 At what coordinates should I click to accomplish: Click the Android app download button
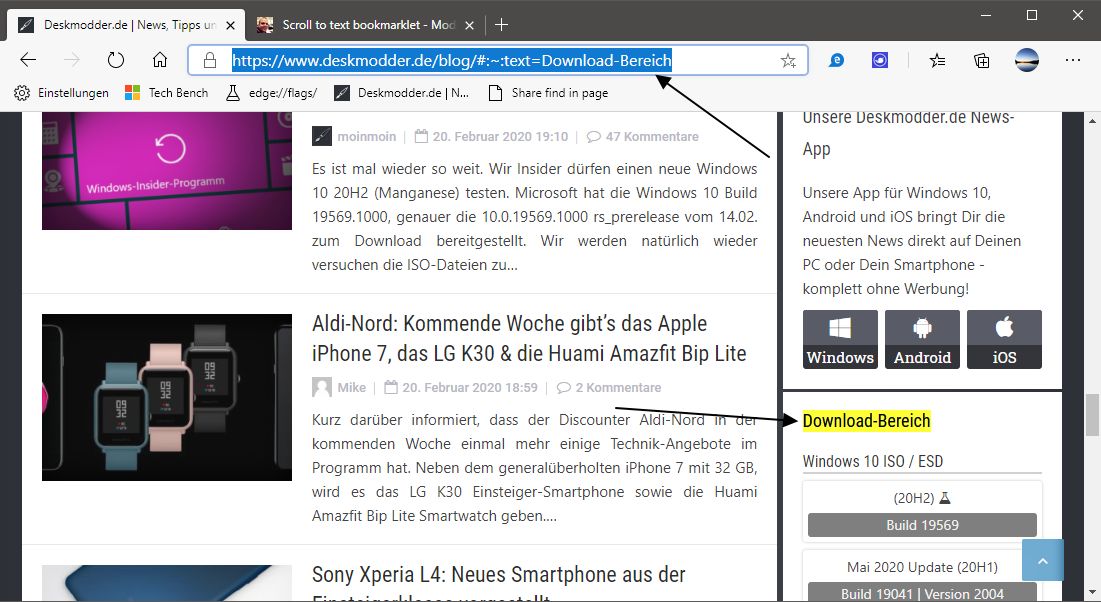click(922, 340)
